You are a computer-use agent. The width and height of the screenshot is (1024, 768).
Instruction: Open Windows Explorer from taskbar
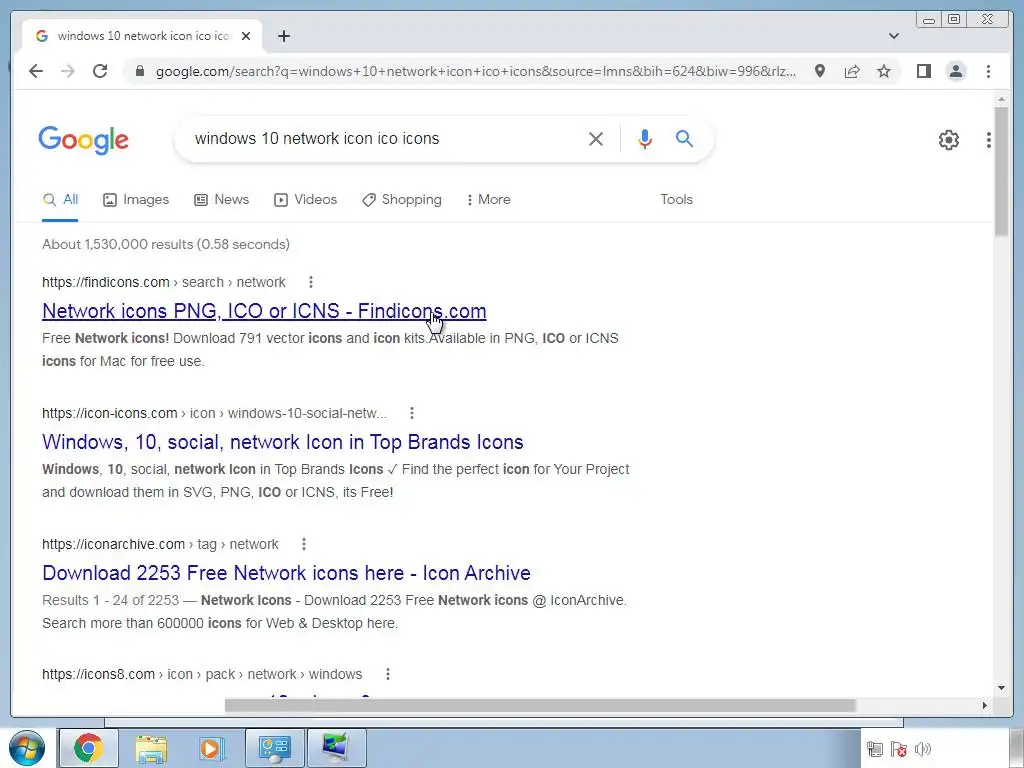click(151, 748)
